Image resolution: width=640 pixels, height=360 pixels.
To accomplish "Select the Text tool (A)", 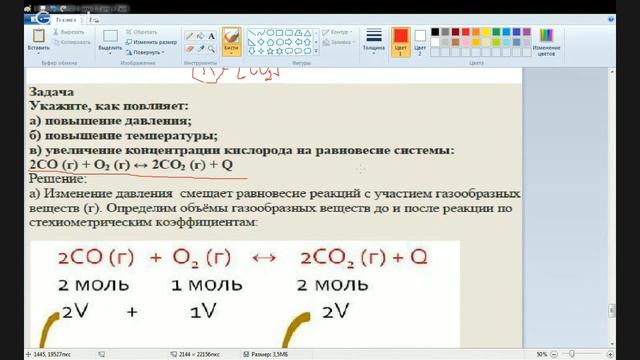I will pyautogui.click(x=211, y=36).
